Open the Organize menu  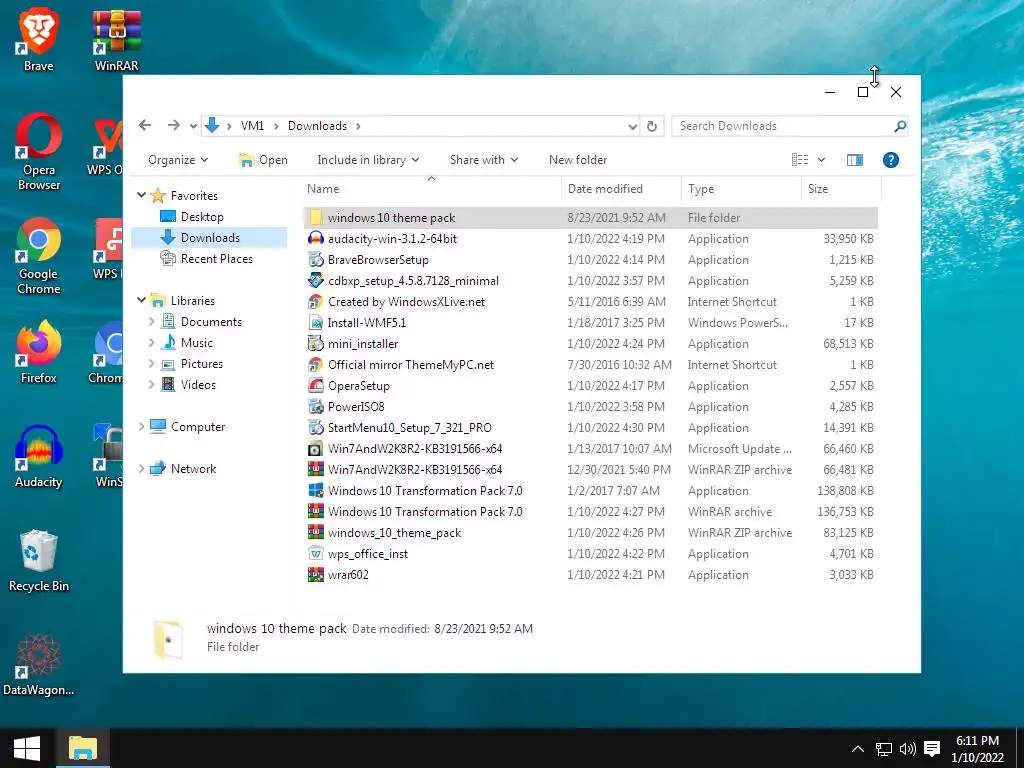click(x=178, y=160)
